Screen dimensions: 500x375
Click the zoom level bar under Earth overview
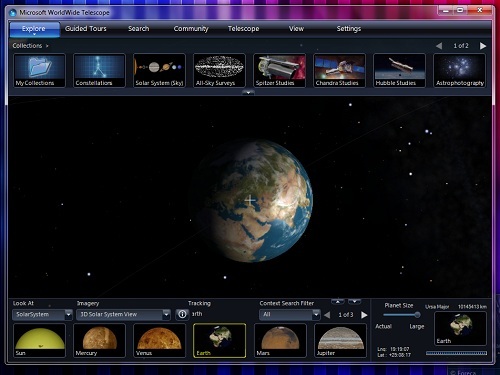click(456, 353)
